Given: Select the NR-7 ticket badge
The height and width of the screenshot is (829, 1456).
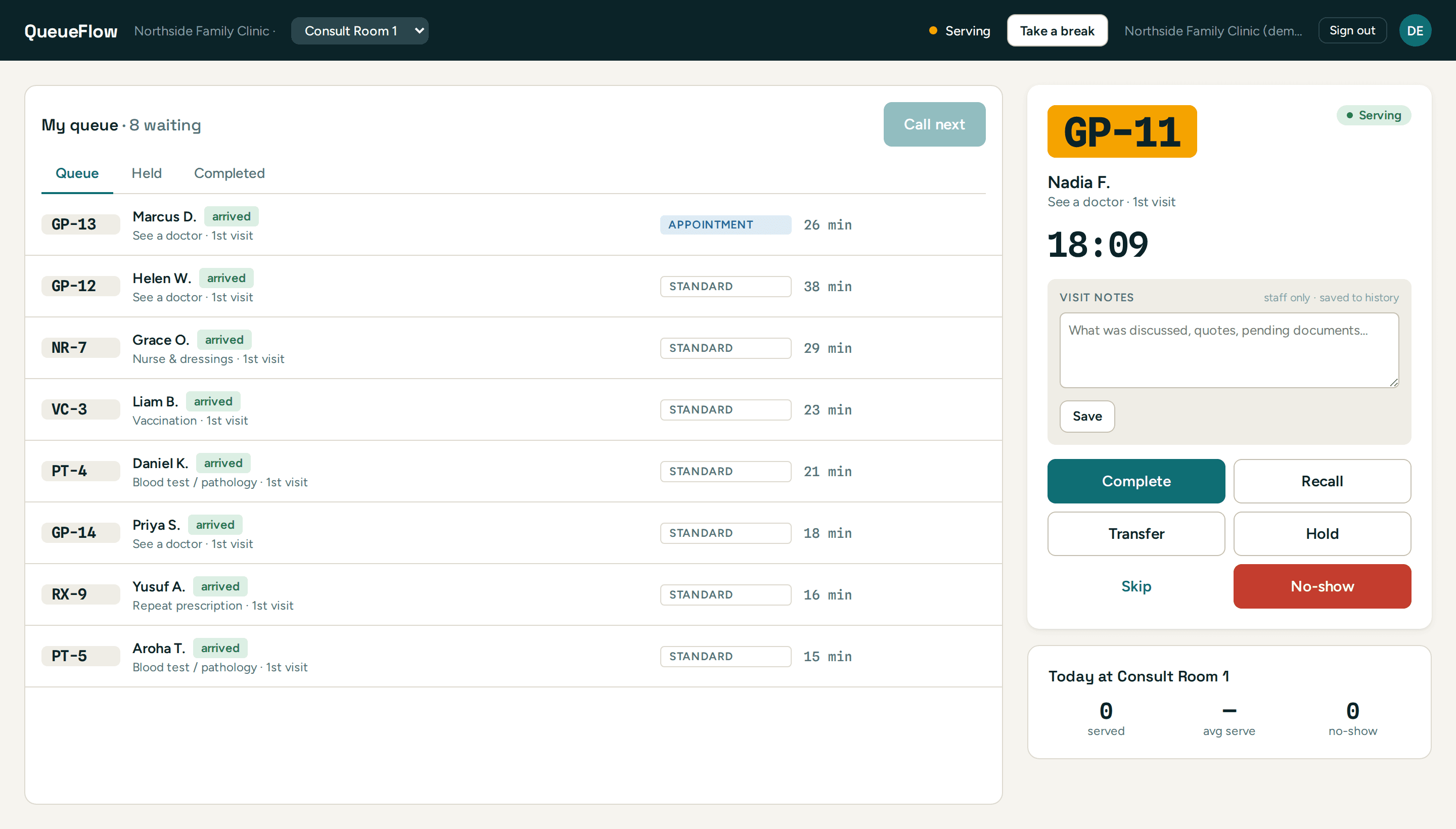Looking at the screenshot, I should [80, 347].
